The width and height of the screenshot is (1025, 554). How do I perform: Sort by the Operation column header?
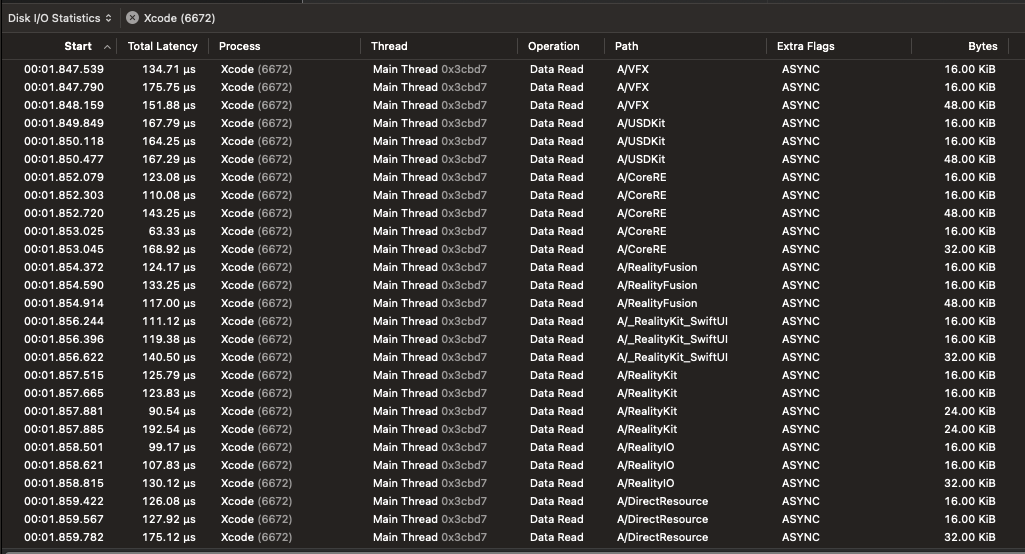click(554, 46)
